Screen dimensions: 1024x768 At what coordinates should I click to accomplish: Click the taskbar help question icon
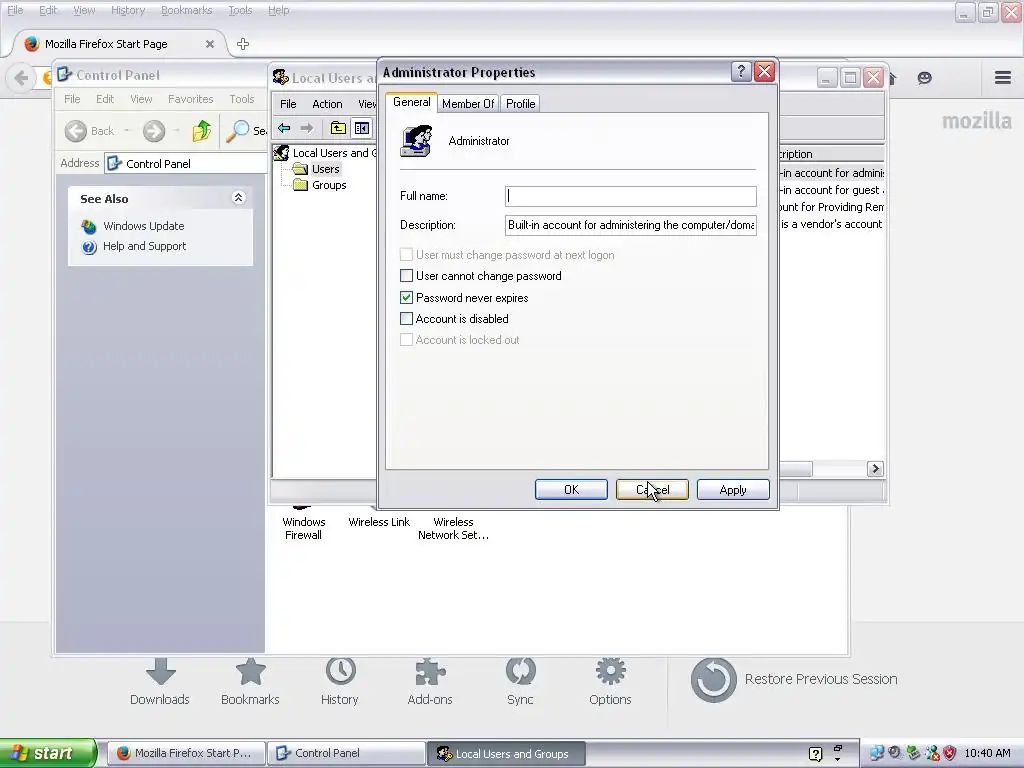[815, 754]
